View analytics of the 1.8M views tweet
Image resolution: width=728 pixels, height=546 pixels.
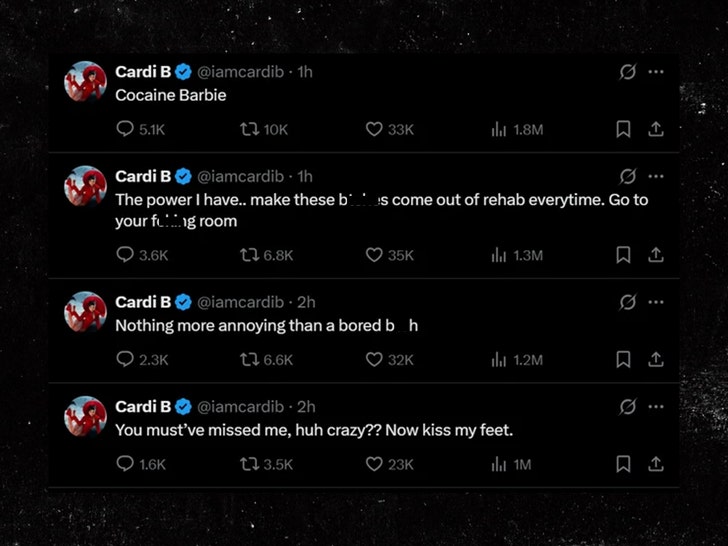499,129
